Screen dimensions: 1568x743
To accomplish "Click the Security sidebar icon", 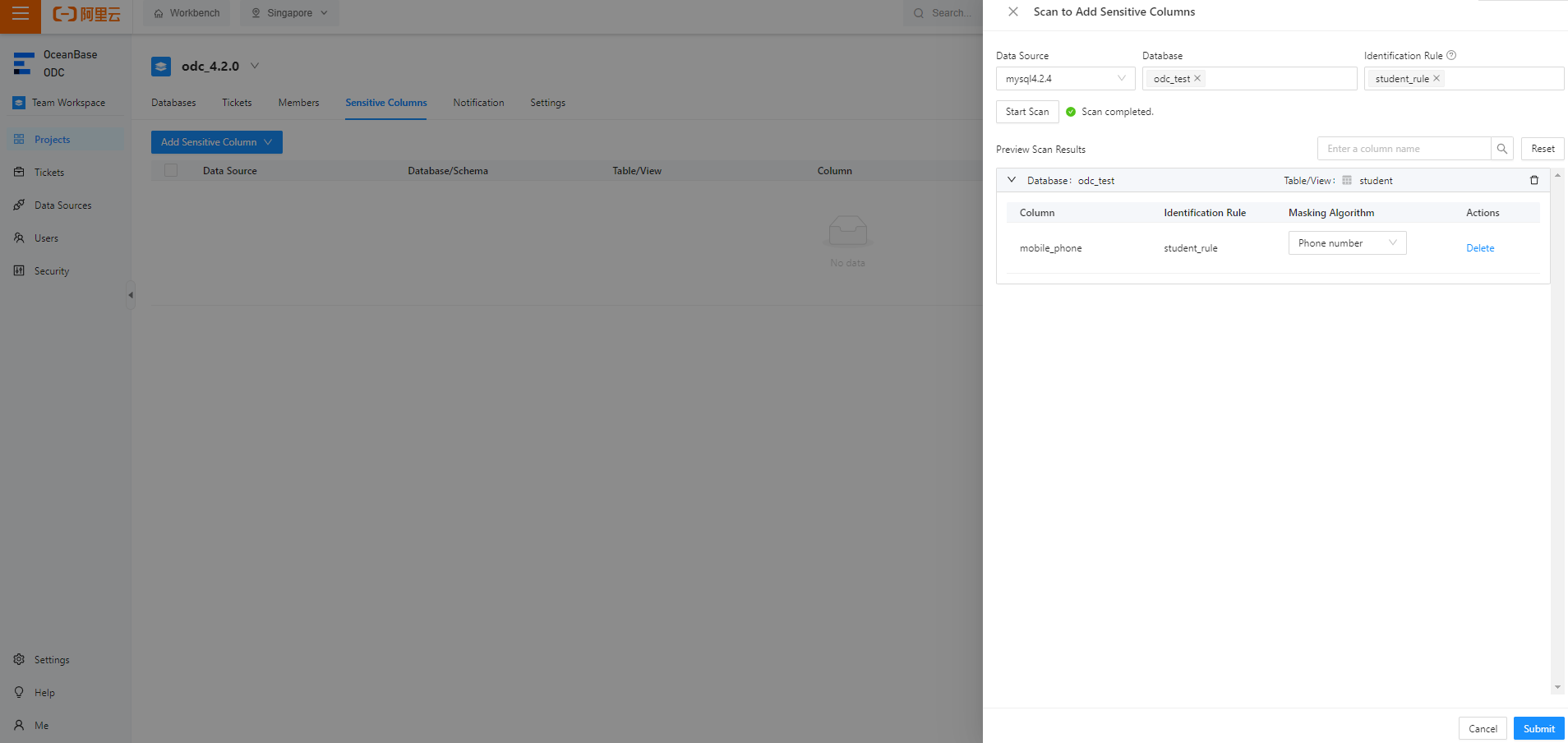I will [19, 271].
